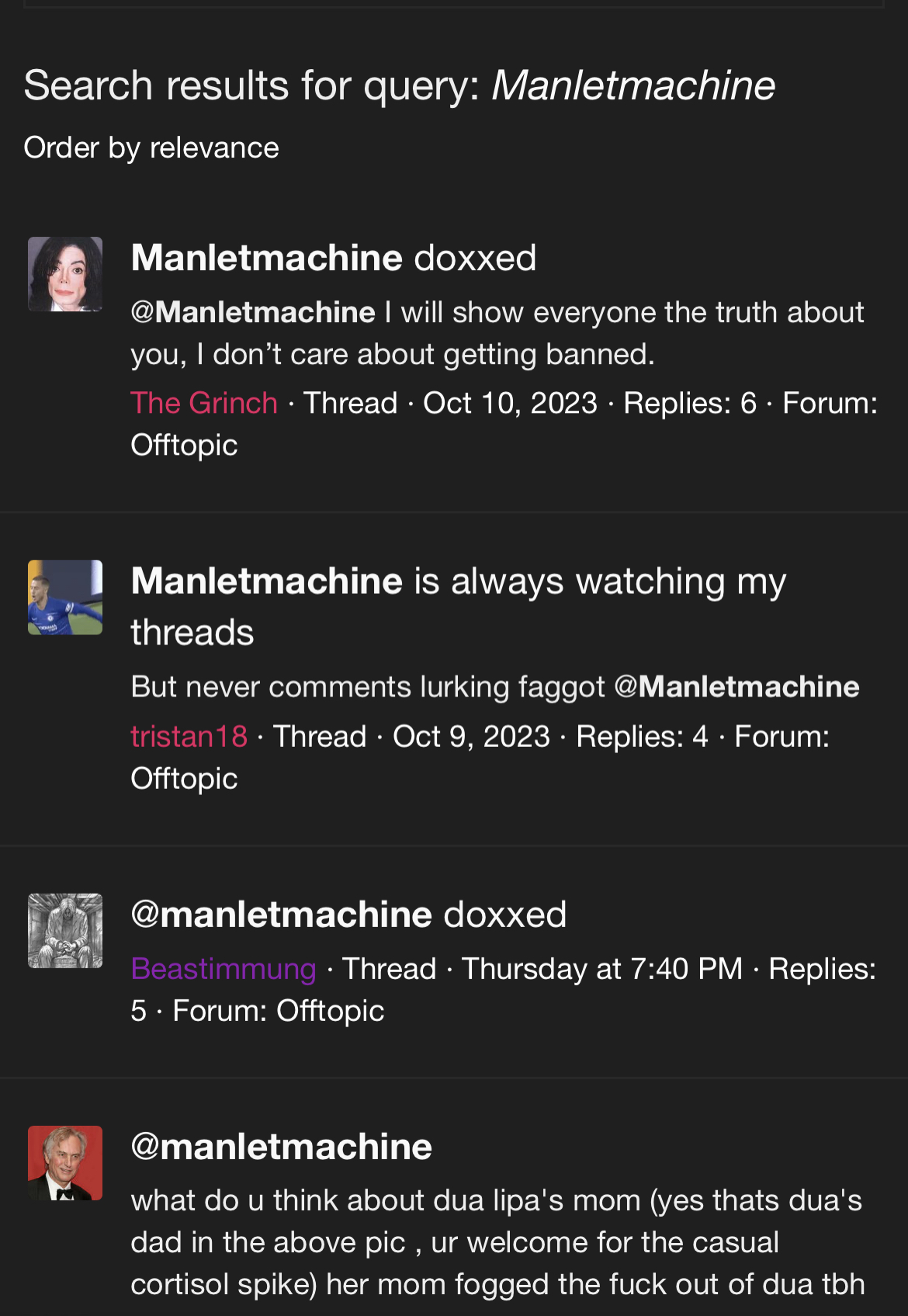
Task: Click the @Manletmachine mention in first snippet
Action: click(253, 312)
